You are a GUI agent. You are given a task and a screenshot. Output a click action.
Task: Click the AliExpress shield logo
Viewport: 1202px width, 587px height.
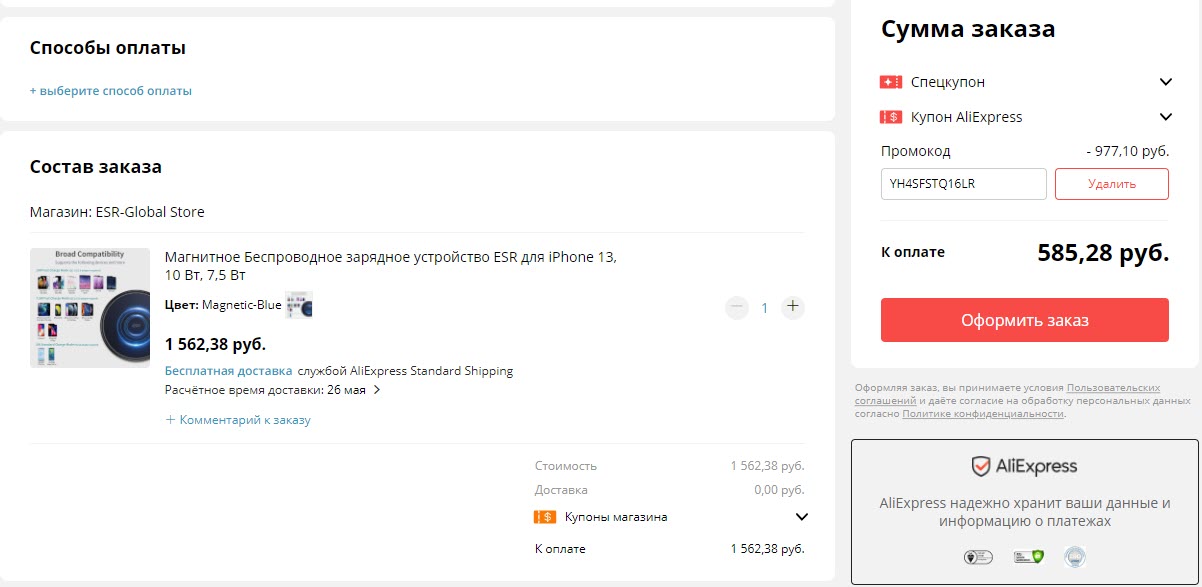(x=981, y=466)
